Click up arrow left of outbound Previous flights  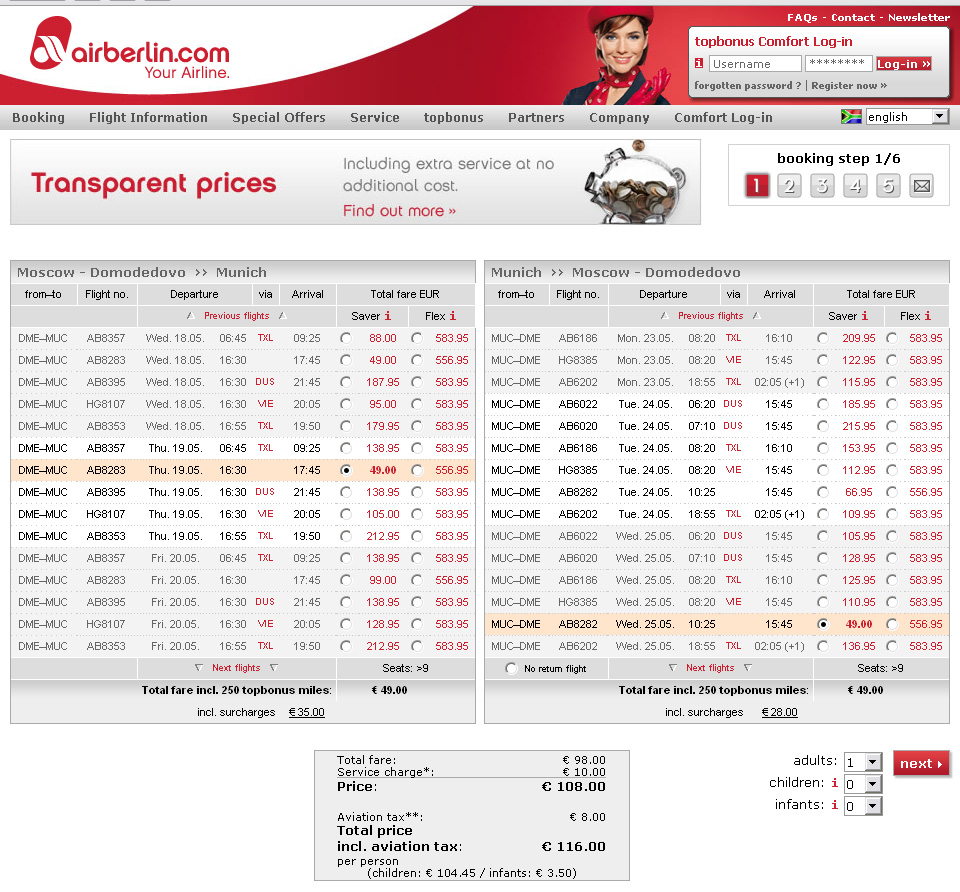(190, 315)
